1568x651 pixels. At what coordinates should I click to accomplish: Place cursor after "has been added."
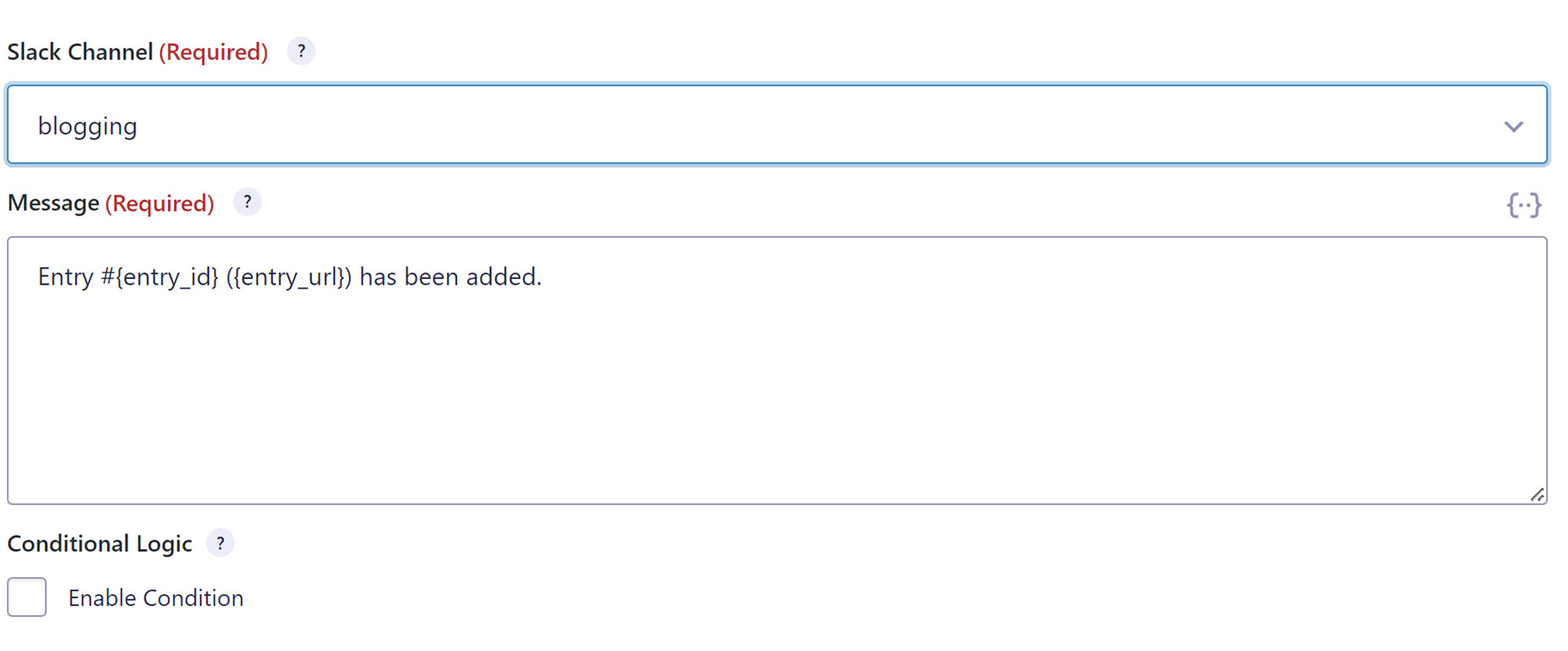click(x=543, y=277)
